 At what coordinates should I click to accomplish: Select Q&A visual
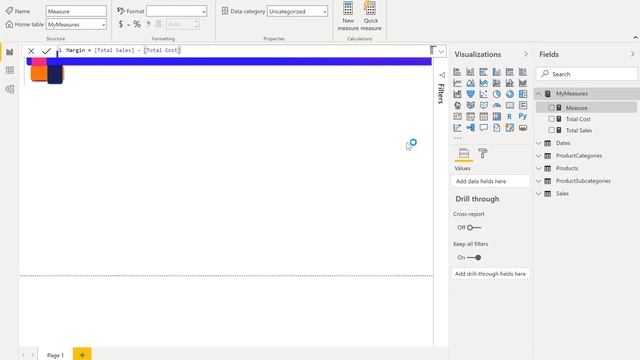click(483, 128)
